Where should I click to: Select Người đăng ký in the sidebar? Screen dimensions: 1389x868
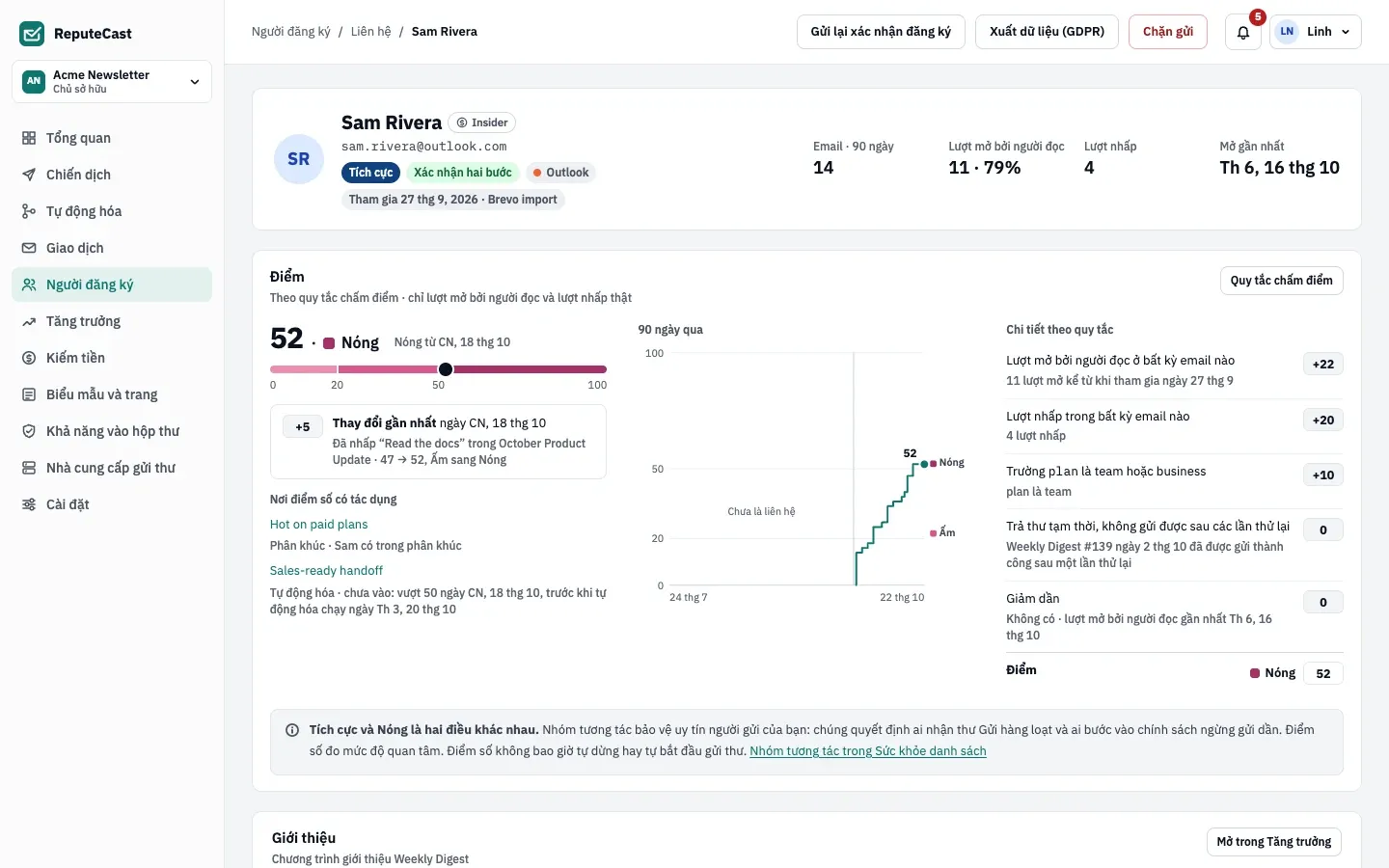tap(112, 285)
